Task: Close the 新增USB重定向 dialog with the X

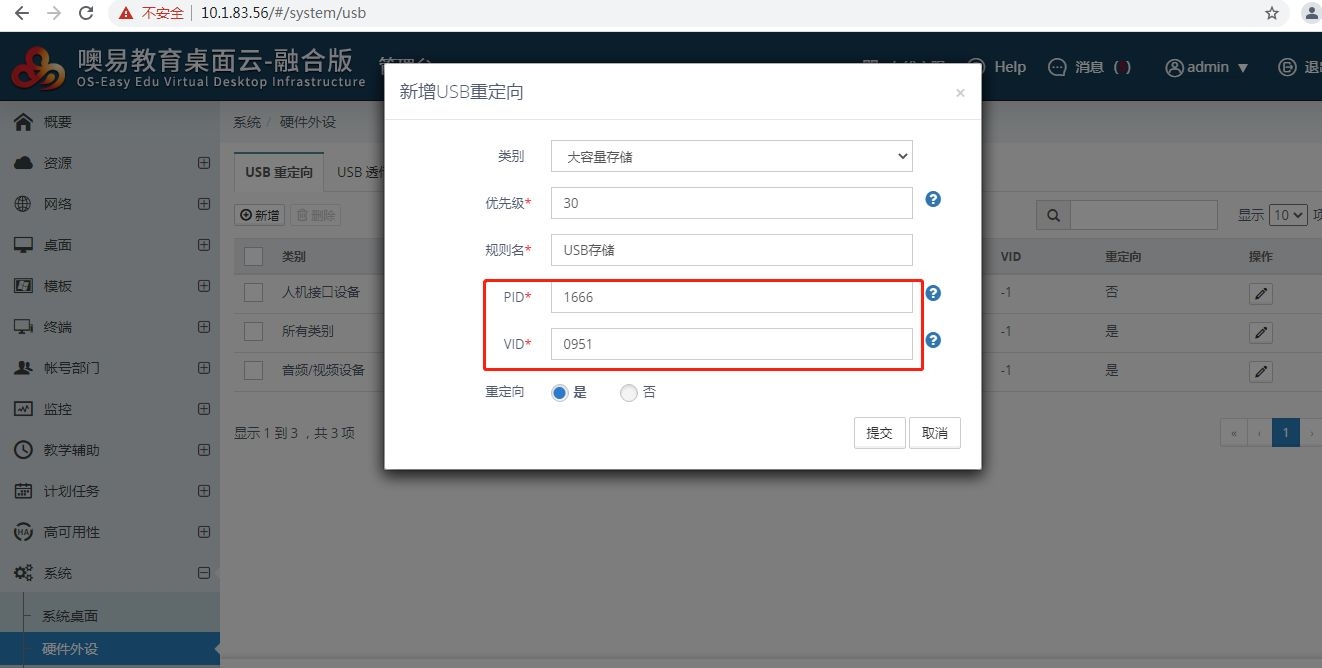Action: [x=960, y=93]
